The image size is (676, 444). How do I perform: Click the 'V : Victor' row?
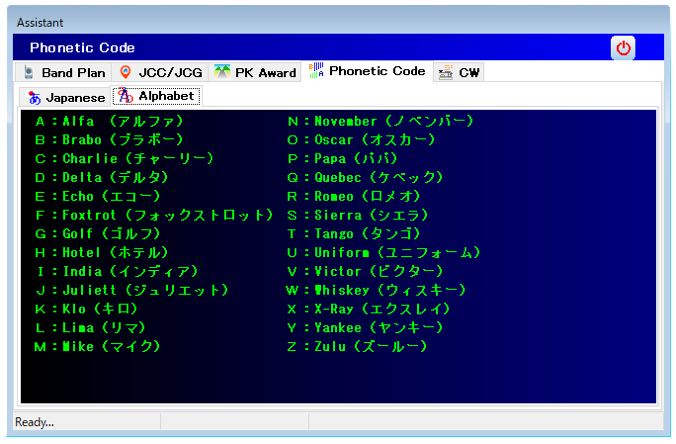pyautogui.click(x=366, y=272)
